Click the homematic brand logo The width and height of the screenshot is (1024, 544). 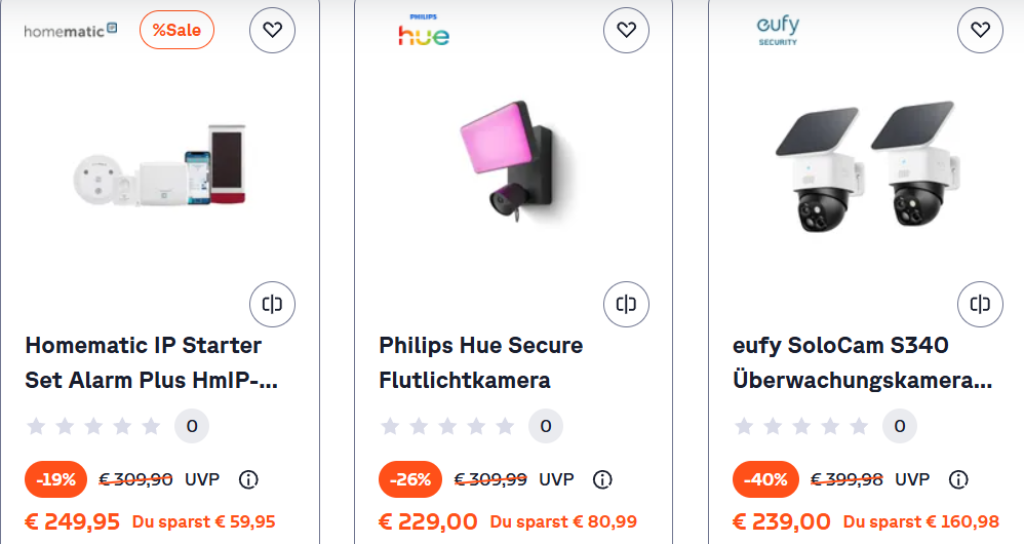click(71, 30)
